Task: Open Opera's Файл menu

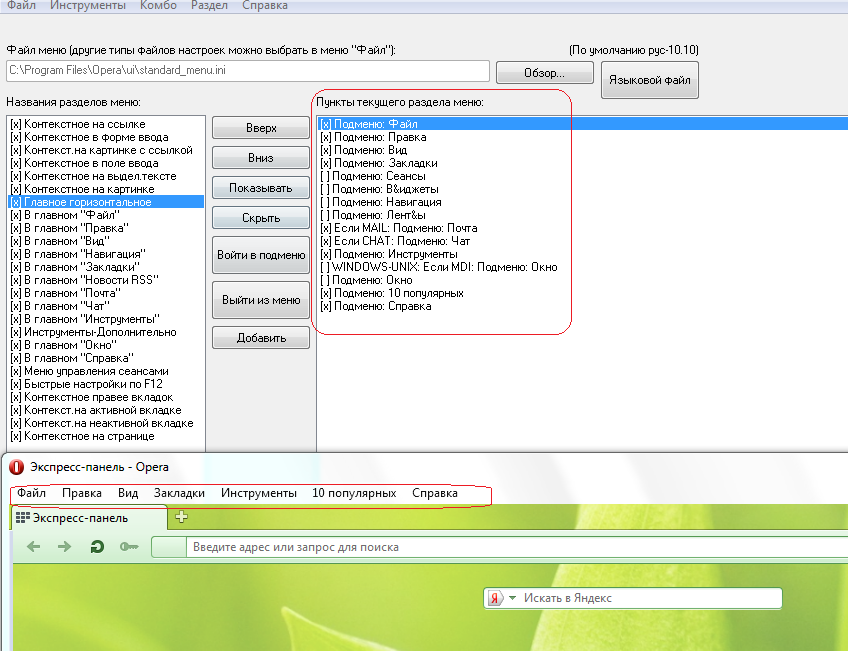Action: pyautogui.click(x=31, y=493)
